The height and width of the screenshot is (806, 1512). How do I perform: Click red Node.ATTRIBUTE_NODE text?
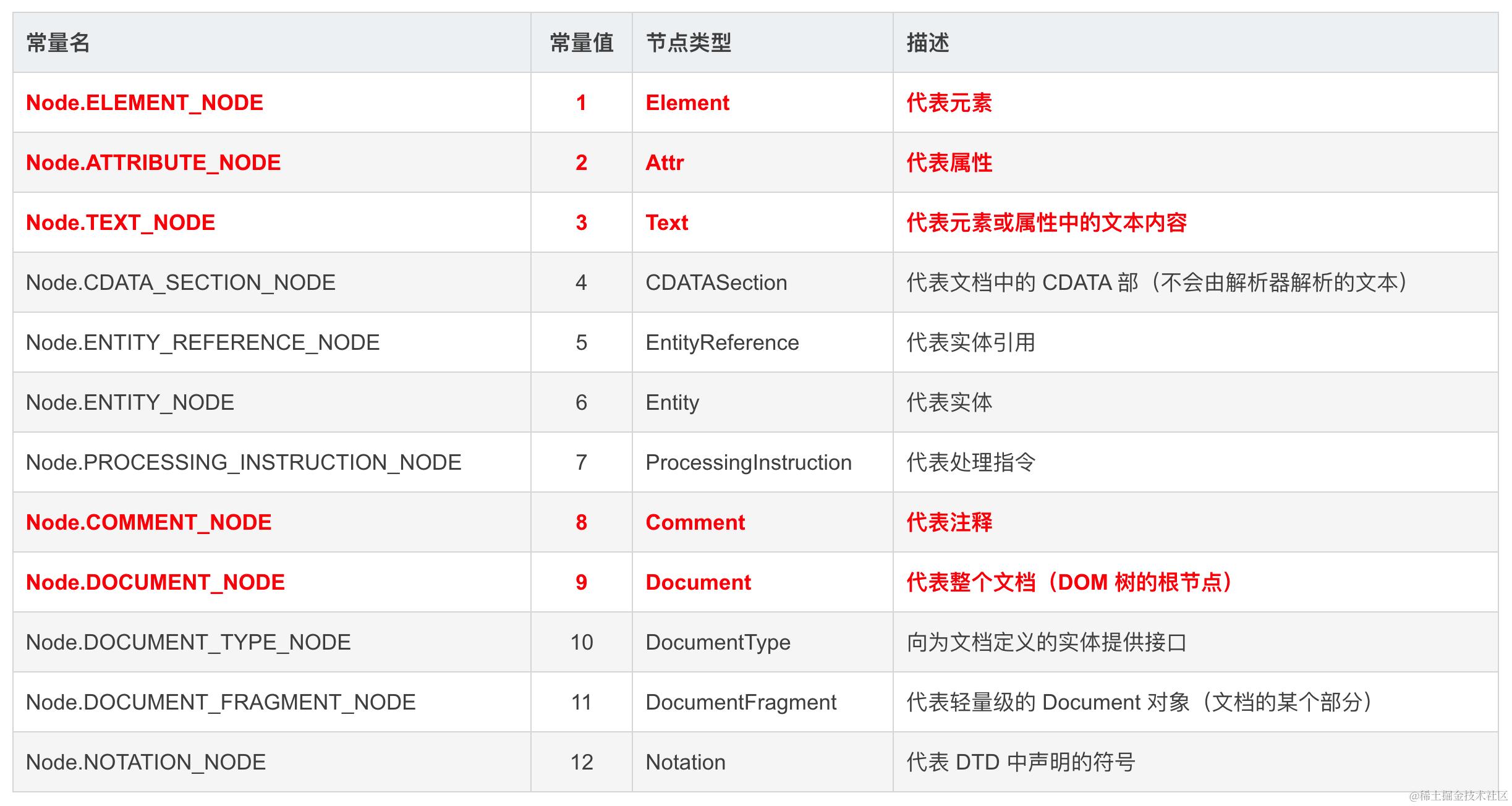click(153, 163)
